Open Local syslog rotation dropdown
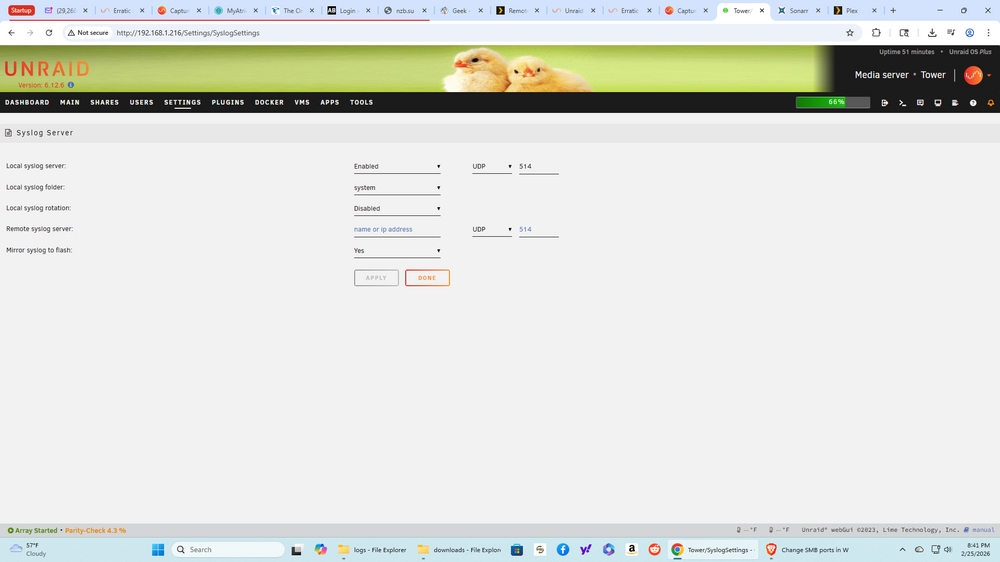The width and height of the screenshot is (1000, 562). pyautogui.click(x=397, y=209)
